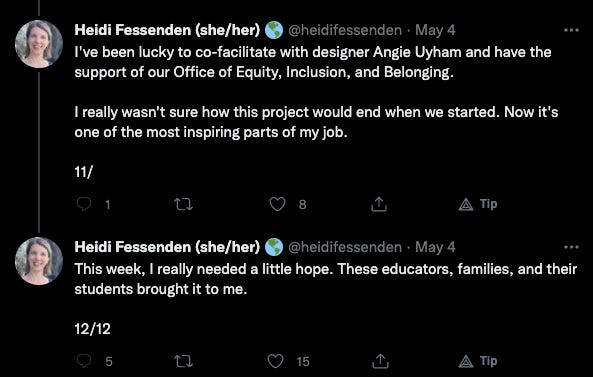Open the more options menu on the 12/12 tweet

[571, 247]
